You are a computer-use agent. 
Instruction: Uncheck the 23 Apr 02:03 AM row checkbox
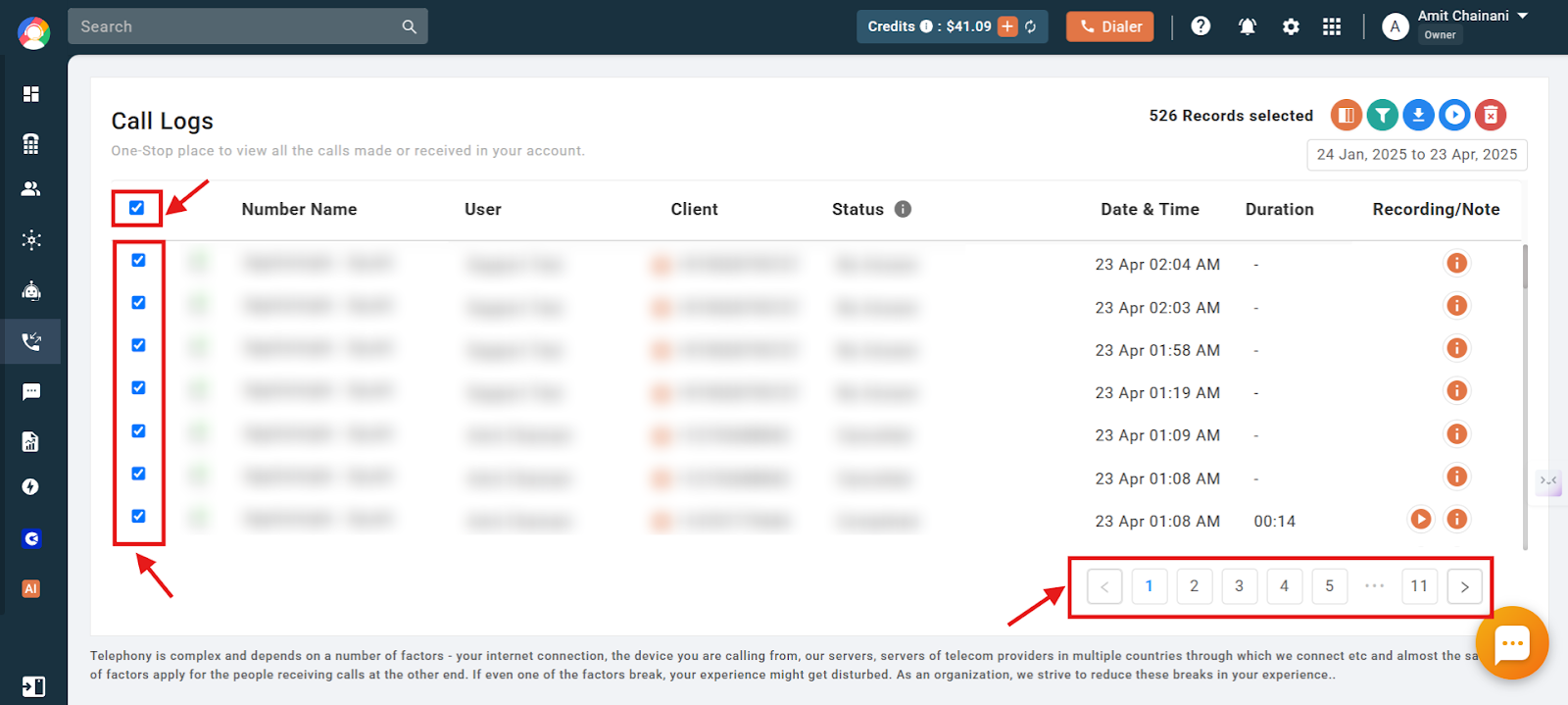pos(138,302)
